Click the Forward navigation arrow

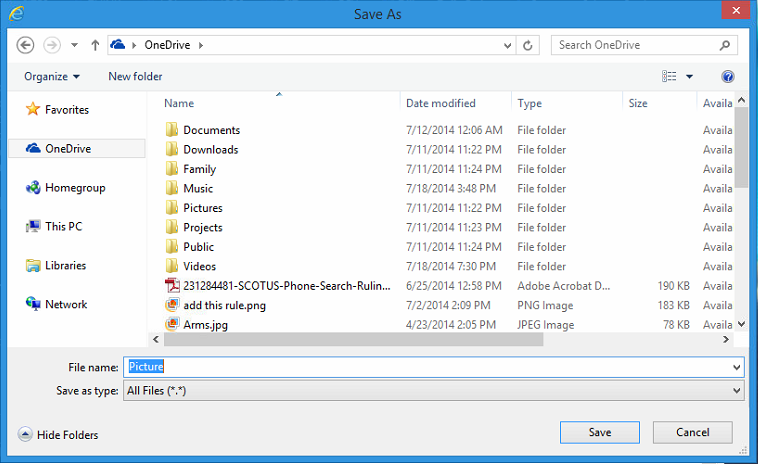point(52,45)
